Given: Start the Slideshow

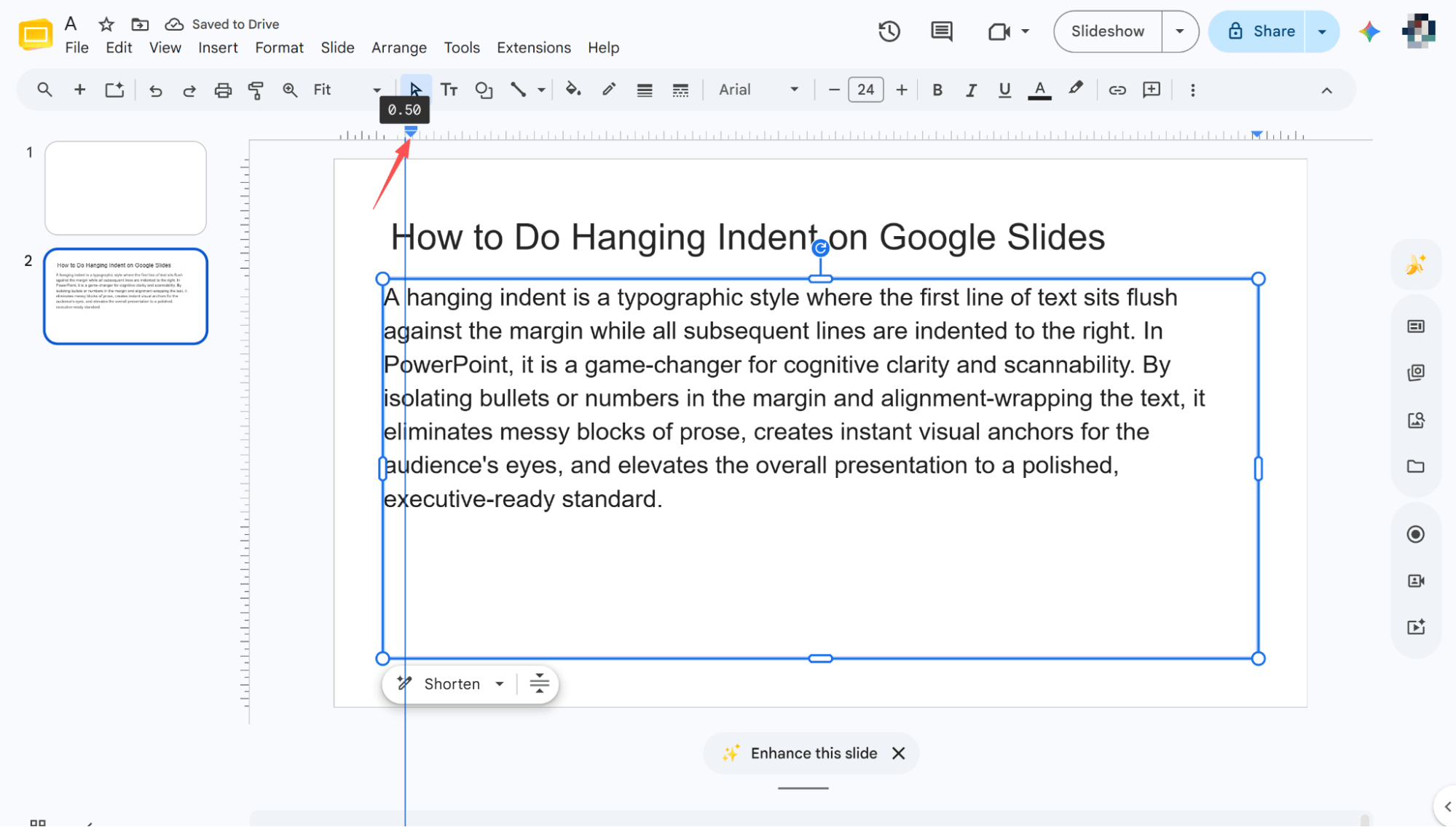Looking at the screenshot, I should (x=1107, y=31).
